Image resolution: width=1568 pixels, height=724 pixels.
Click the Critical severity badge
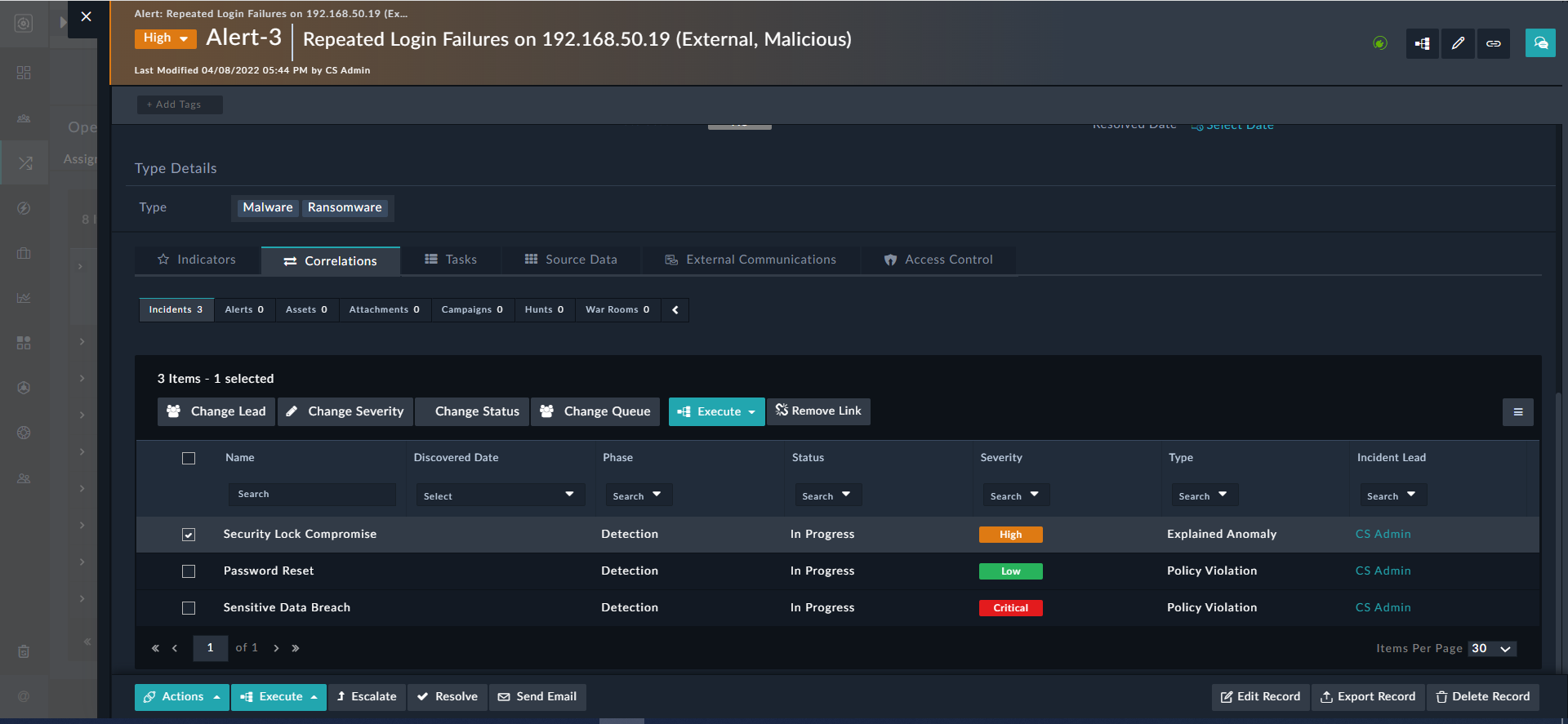point(1010,608)
